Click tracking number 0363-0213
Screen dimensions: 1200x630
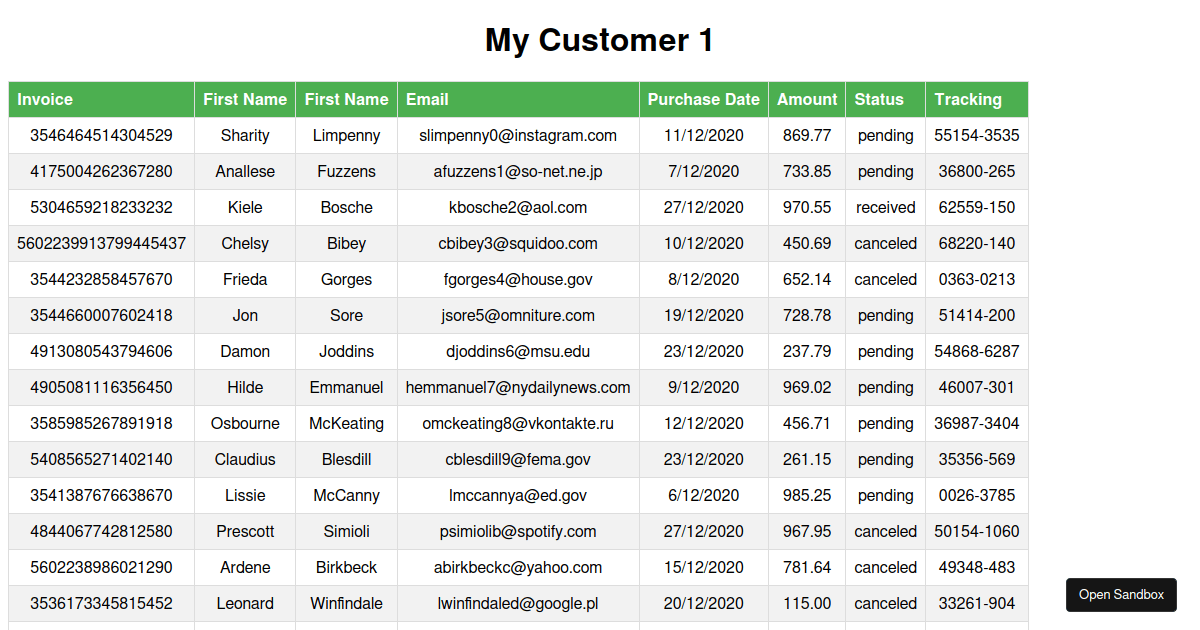click(x=976, y=280)
